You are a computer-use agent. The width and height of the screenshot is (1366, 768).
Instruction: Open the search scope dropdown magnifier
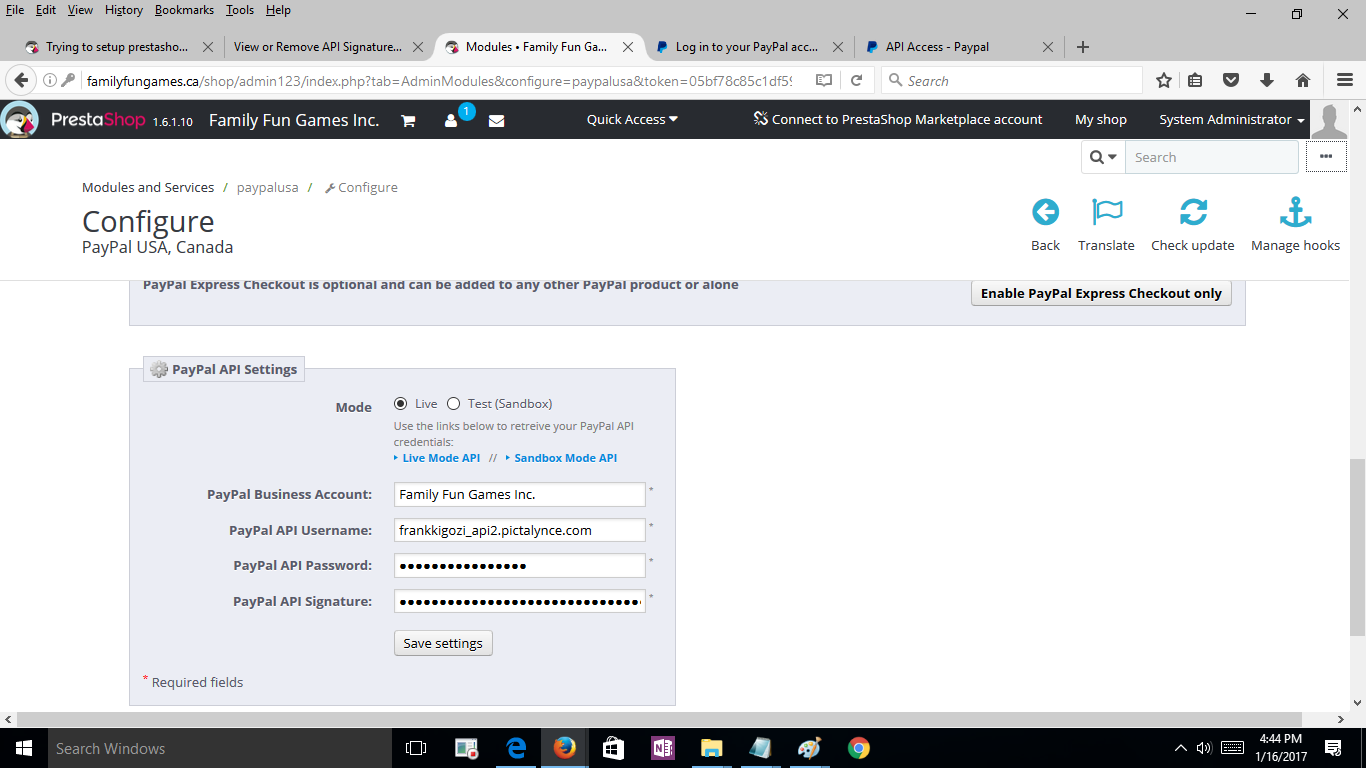[1104, 157]
